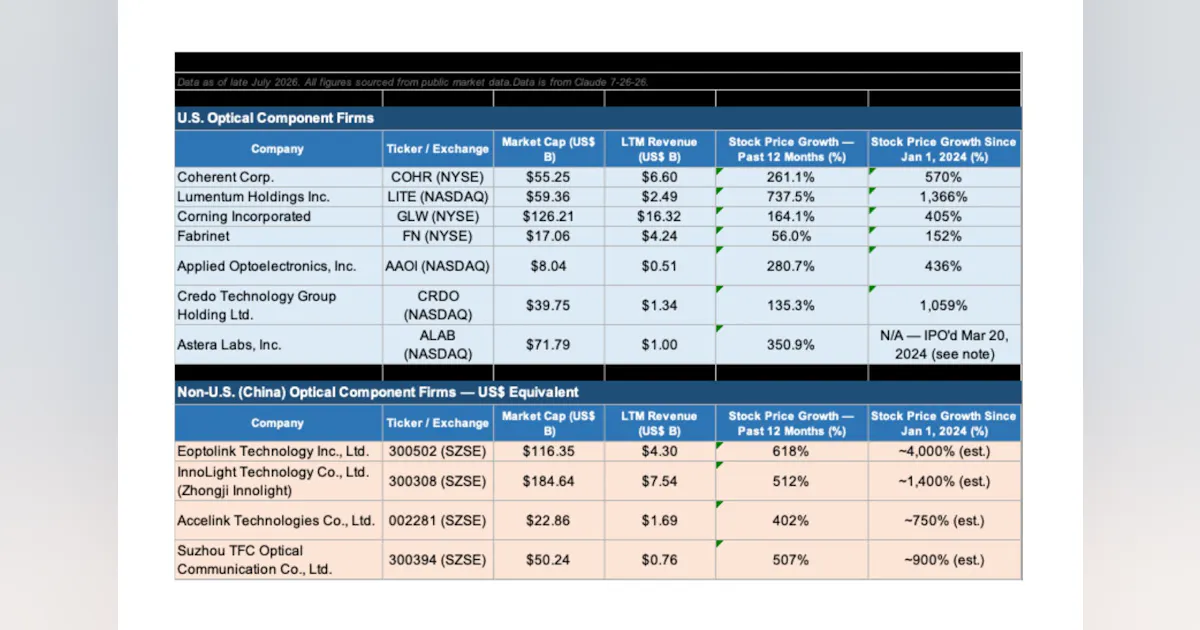Image resolution: width=1200 pixels, height=630 pixels.
Task: Click the "Eoptolink Technology Inc., Ltd." cell
Action: tap(278, 451)
